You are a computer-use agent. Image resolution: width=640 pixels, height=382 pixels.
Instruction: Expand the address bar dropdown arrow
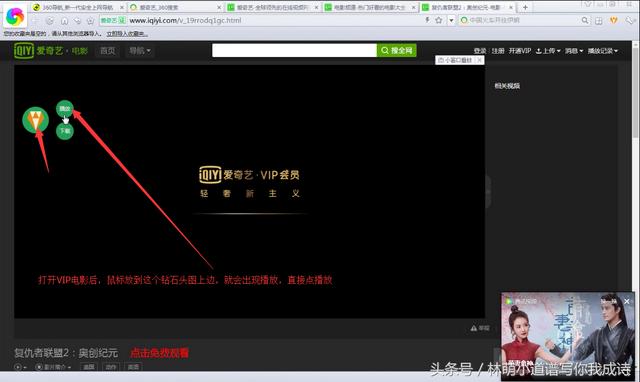click(x=451, y=20)
